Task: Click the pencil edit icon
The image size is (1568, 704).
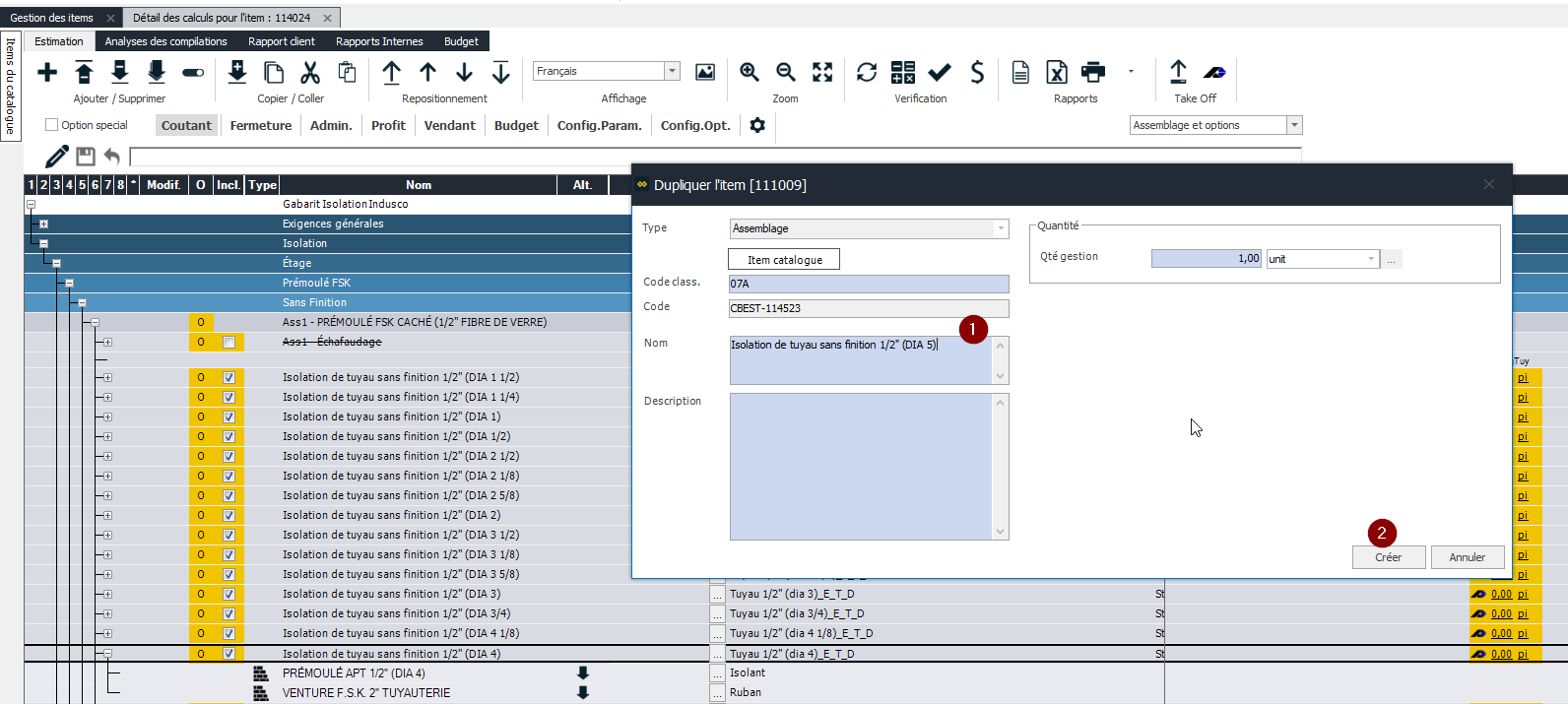Action: click(57, 157)
